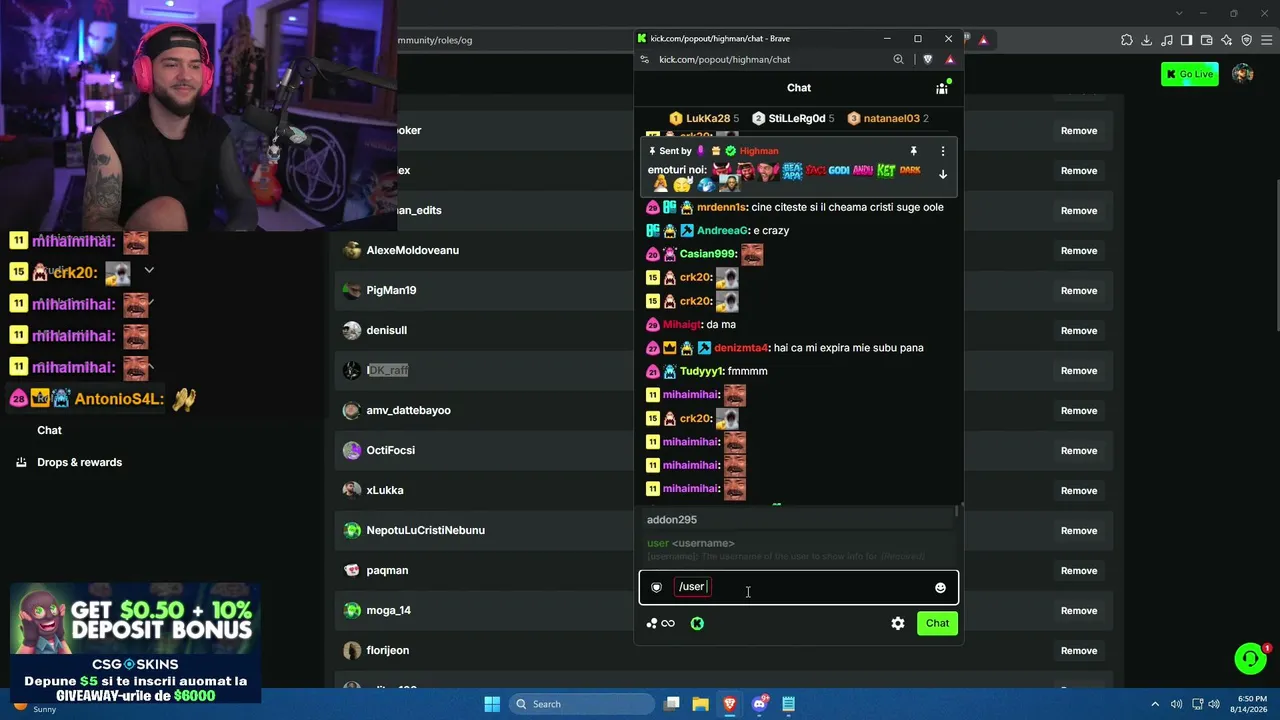
Task: Unpin the pinned message via pin icon
Action: click(x=913, y=151)
